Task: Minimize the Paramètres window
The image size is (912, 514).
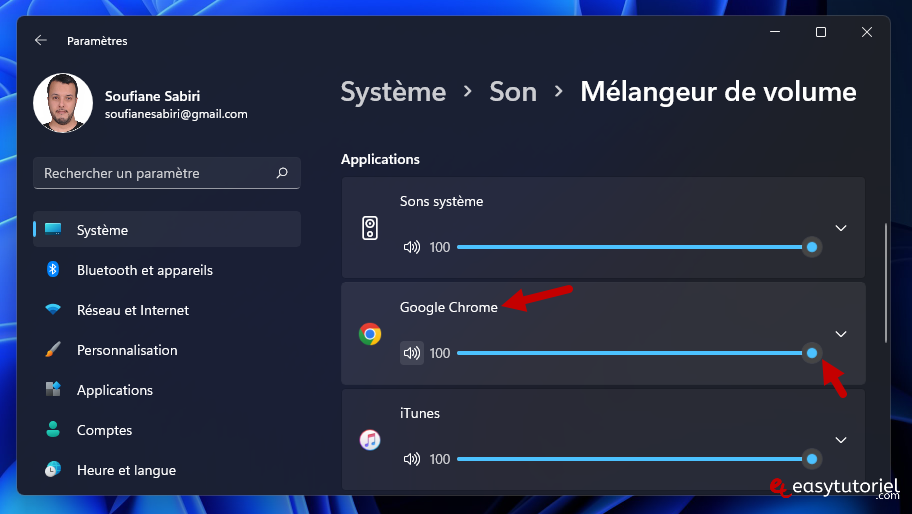Action: (775, 32)
